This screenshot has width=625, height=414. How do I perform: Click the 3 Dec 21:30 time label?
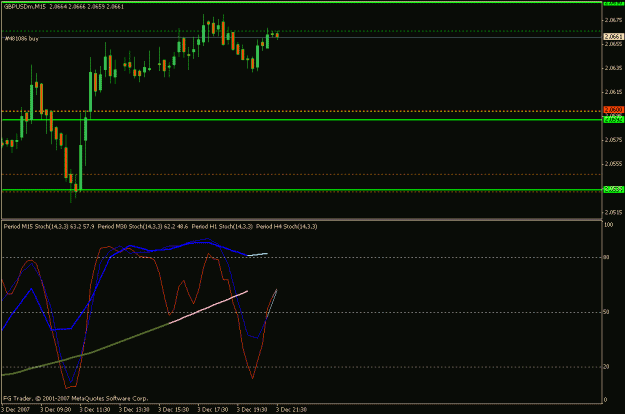tap(291, 409)
